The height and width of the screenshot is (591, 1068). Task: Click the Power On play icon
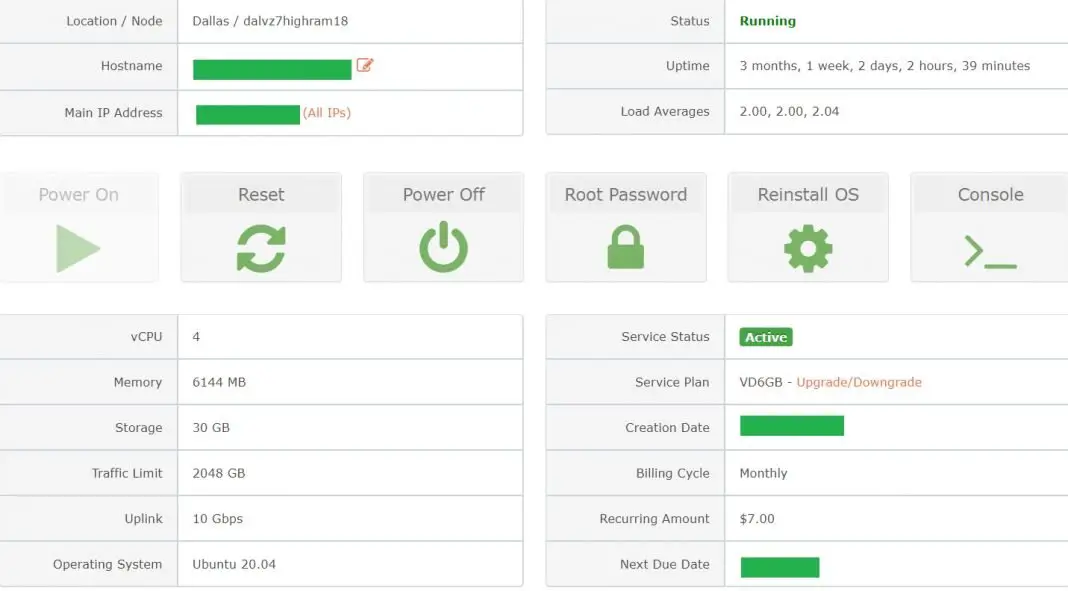(x=79, y=248)
